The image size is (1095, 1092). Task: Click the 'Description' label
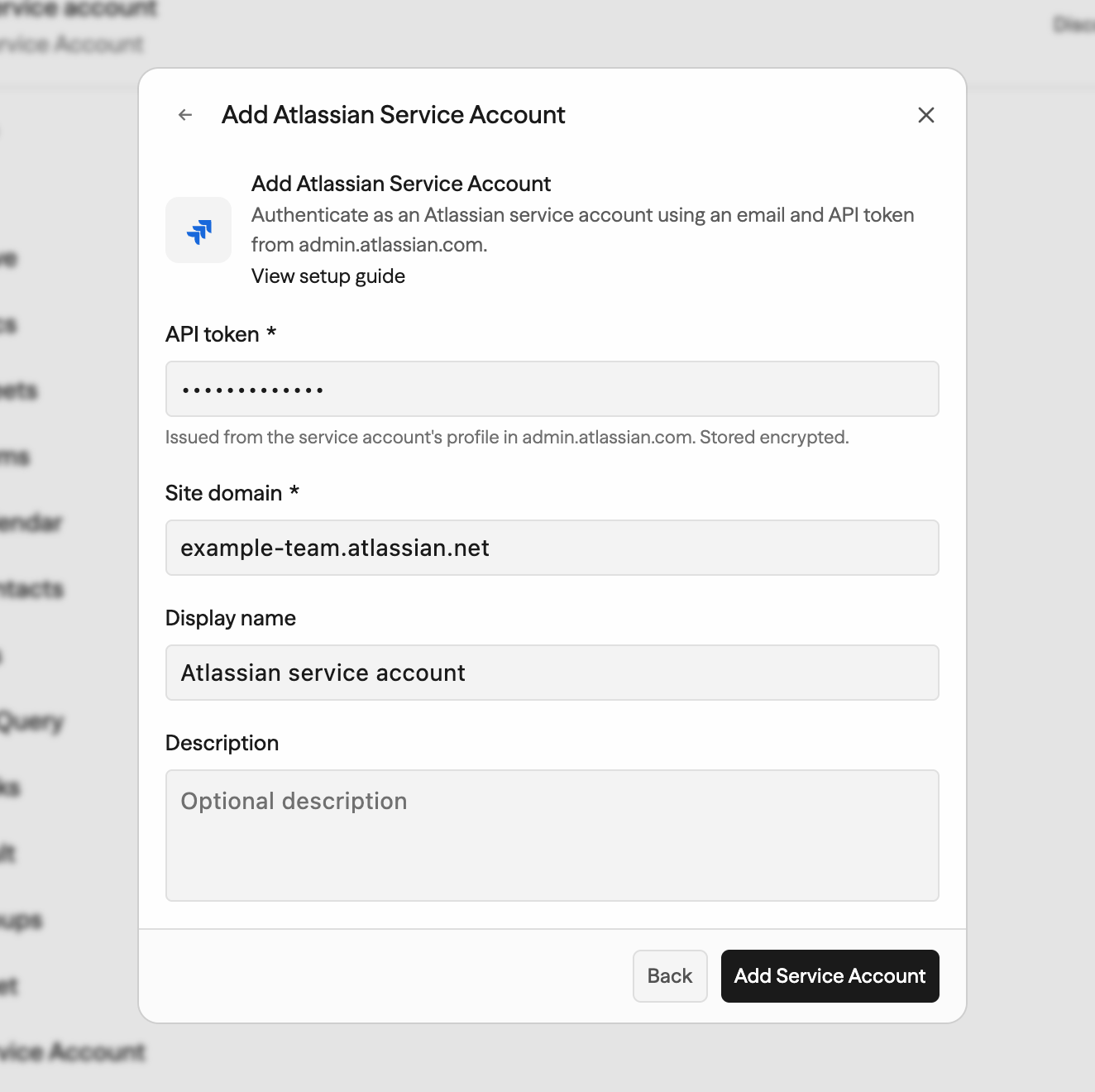click(222, 743)
